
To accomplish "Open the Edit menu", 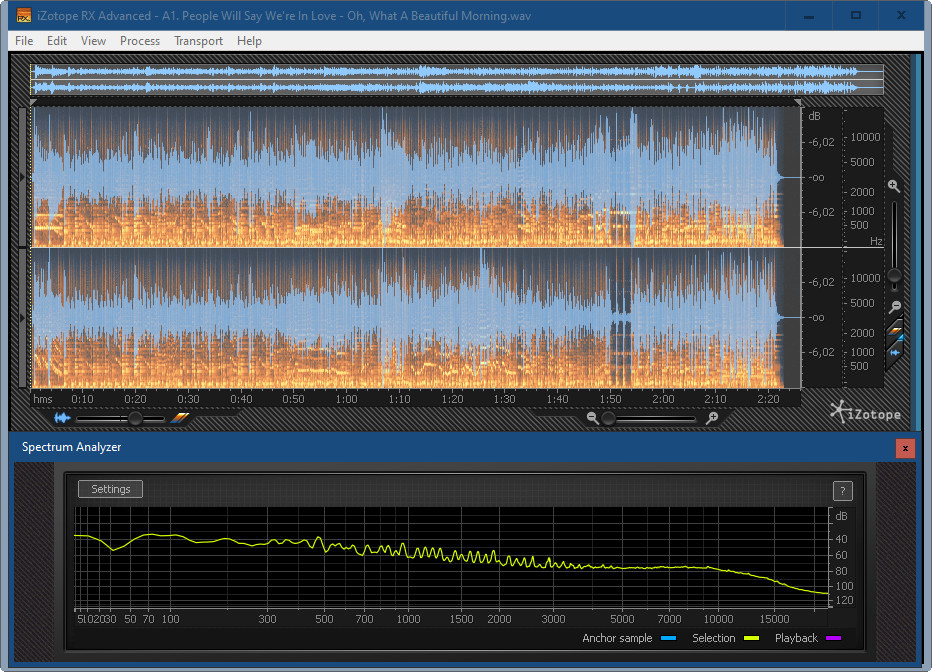I will (56, 41).
